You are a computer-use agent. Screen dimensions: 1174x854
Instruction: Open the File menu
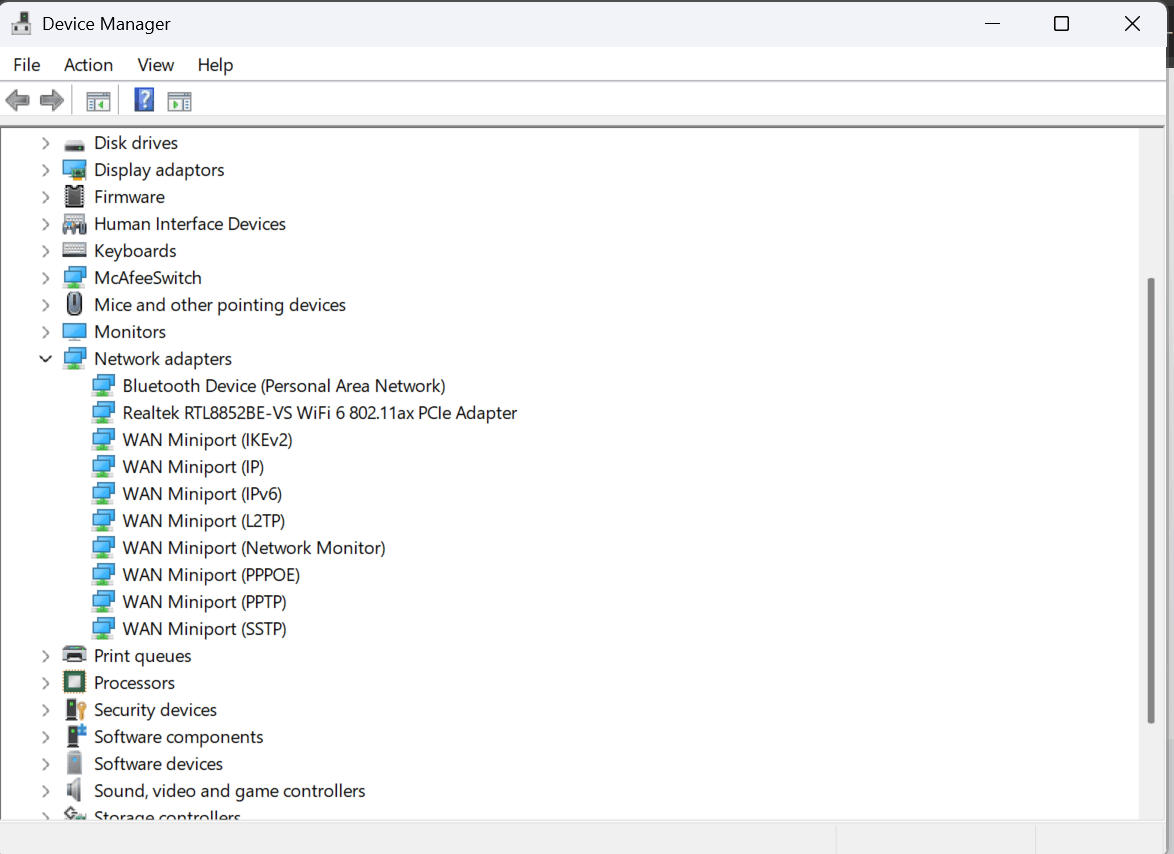(27, 65)
